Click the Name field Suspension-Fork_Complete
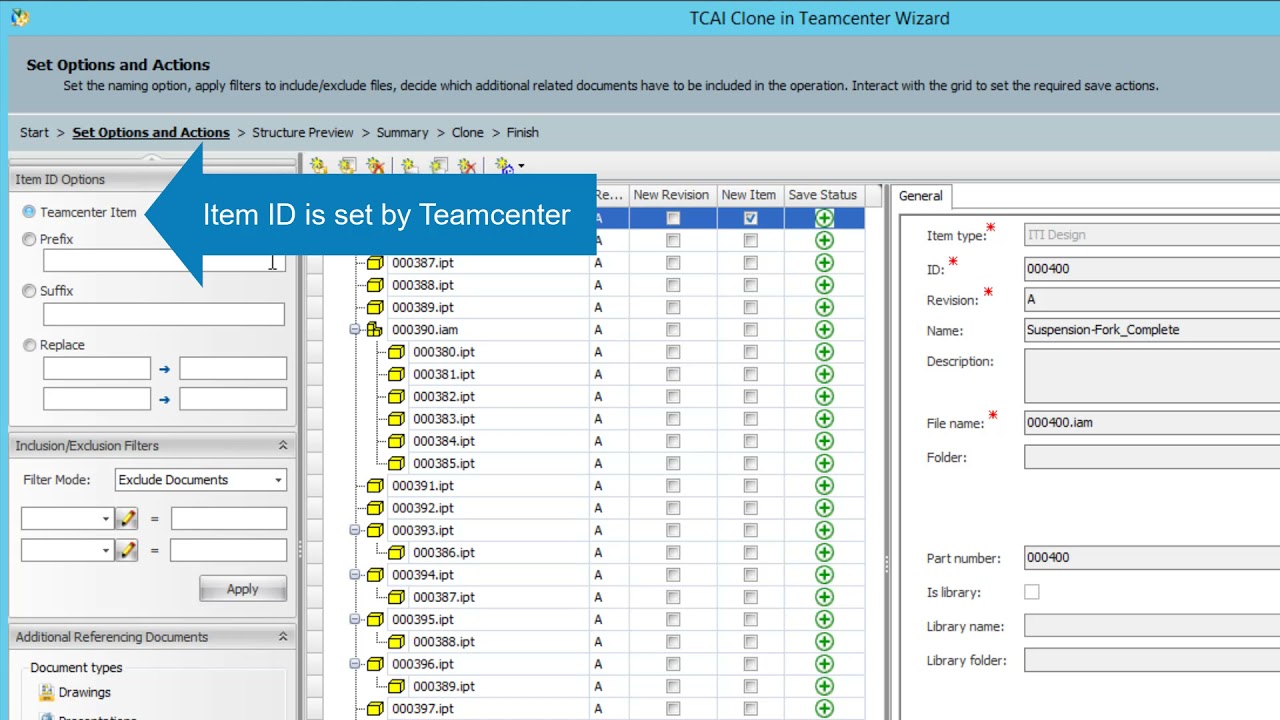The width and height of the screenshot is (1280, 720). point(1152,330)
